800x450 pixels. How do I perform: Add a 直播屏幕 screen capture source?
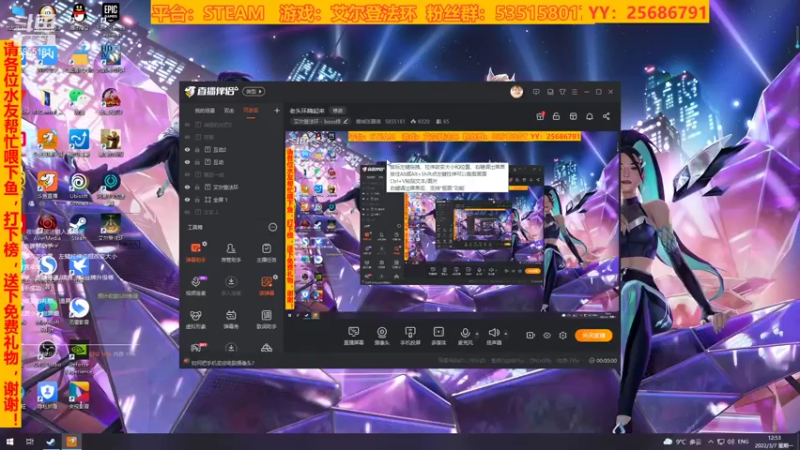click(x=353, y=336)
